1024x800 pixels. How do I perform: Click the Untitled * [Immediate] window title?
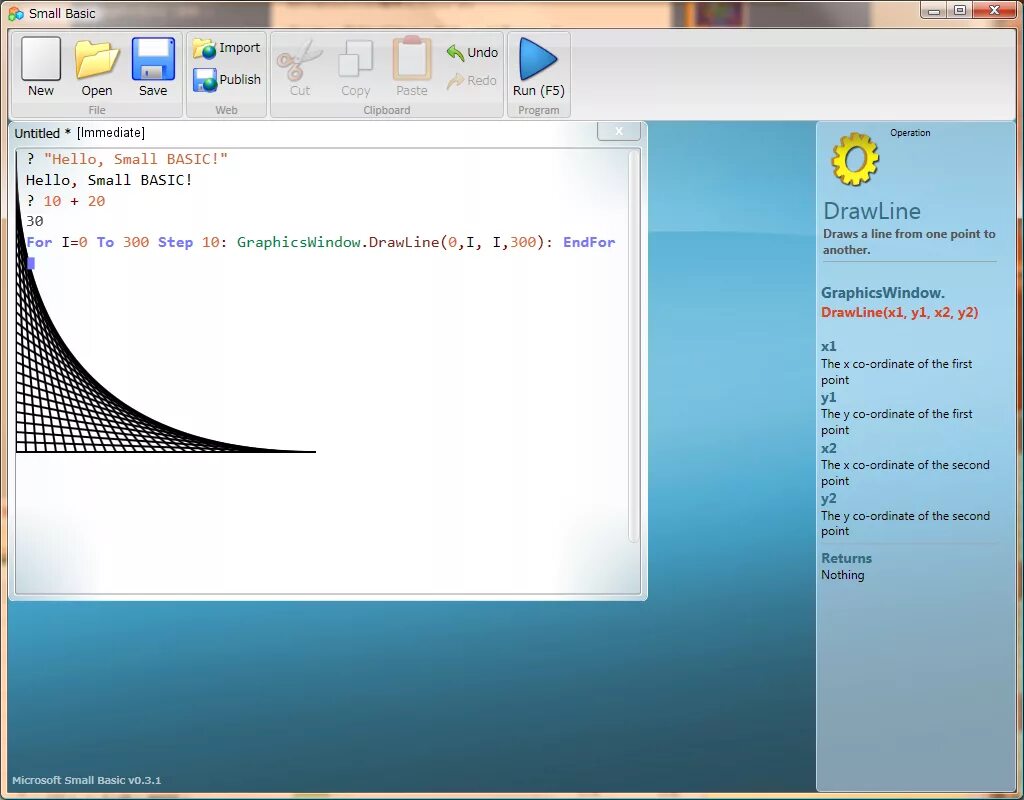tap(80, 133)
